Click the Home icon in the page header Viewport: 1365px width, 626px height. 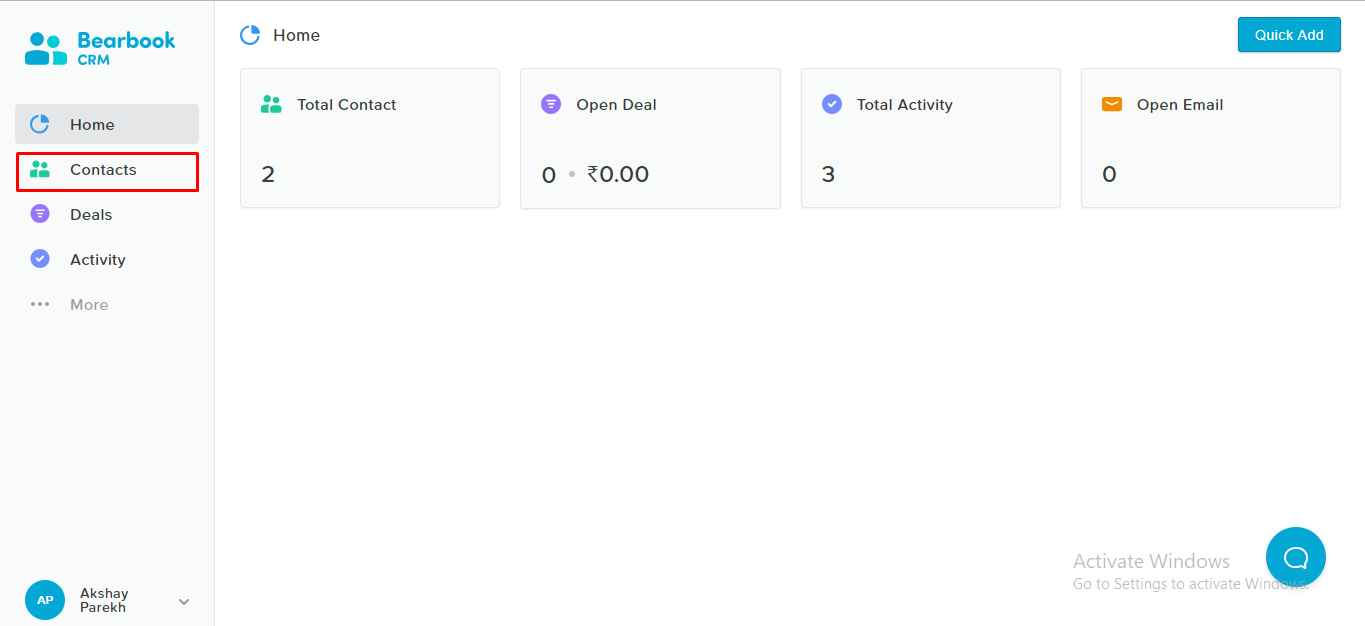click(250, 35)
